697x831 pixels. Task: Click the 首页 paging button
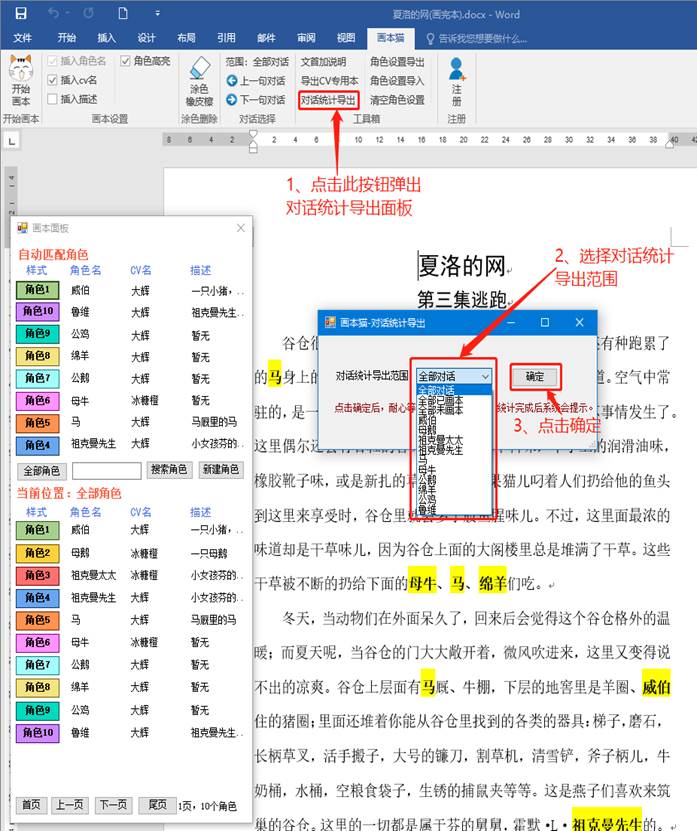31,805
